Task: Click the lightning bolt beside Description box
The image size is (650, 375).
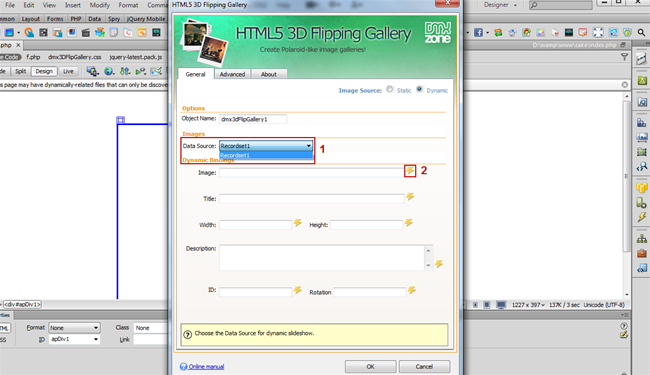Action: 439,264
